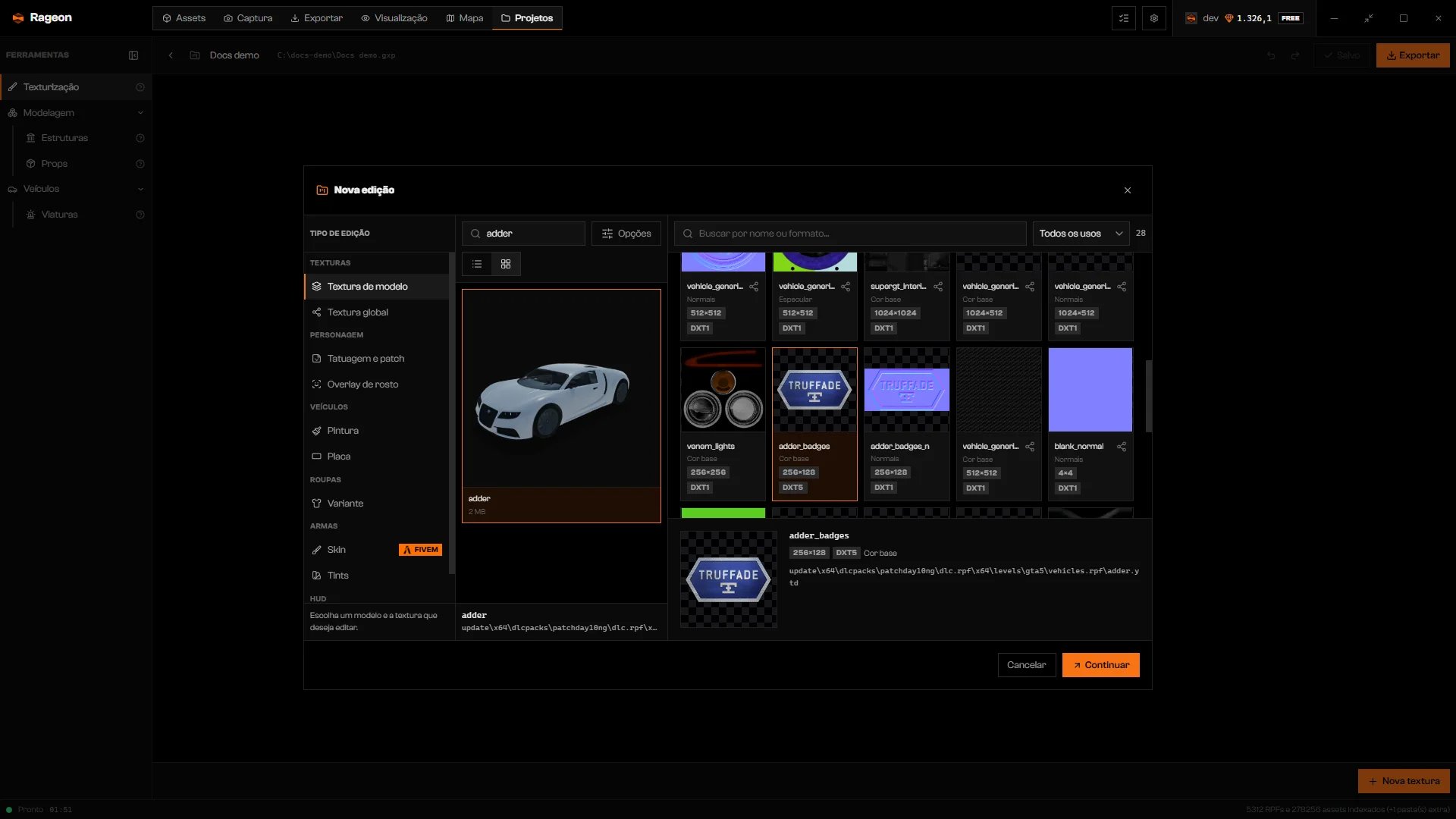Open the settings gear in title bar
The width and height of the screenshot is (1456, 819).
point(1154,18)
